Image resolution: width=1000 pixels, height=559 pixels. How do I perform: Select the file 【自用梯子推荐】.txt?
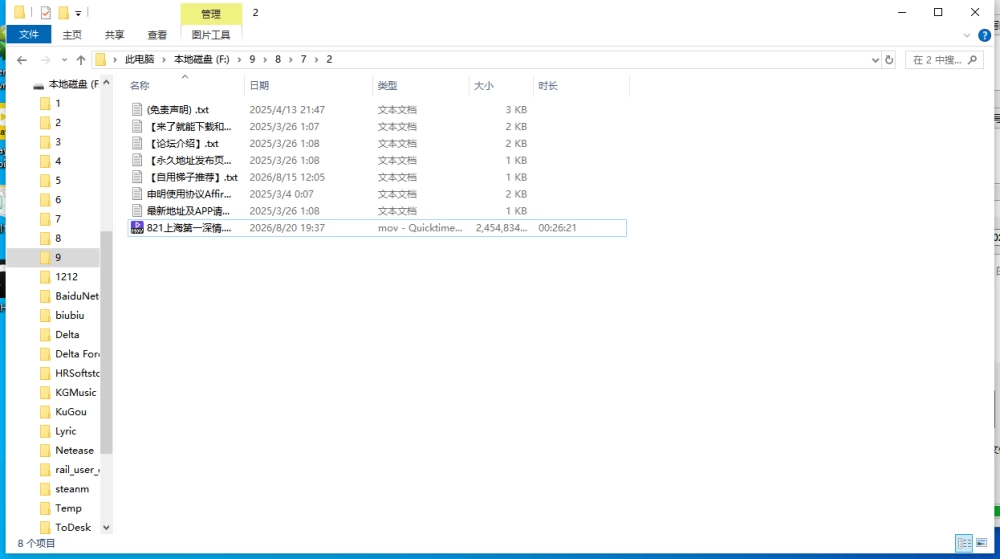(x=193, y=177)
